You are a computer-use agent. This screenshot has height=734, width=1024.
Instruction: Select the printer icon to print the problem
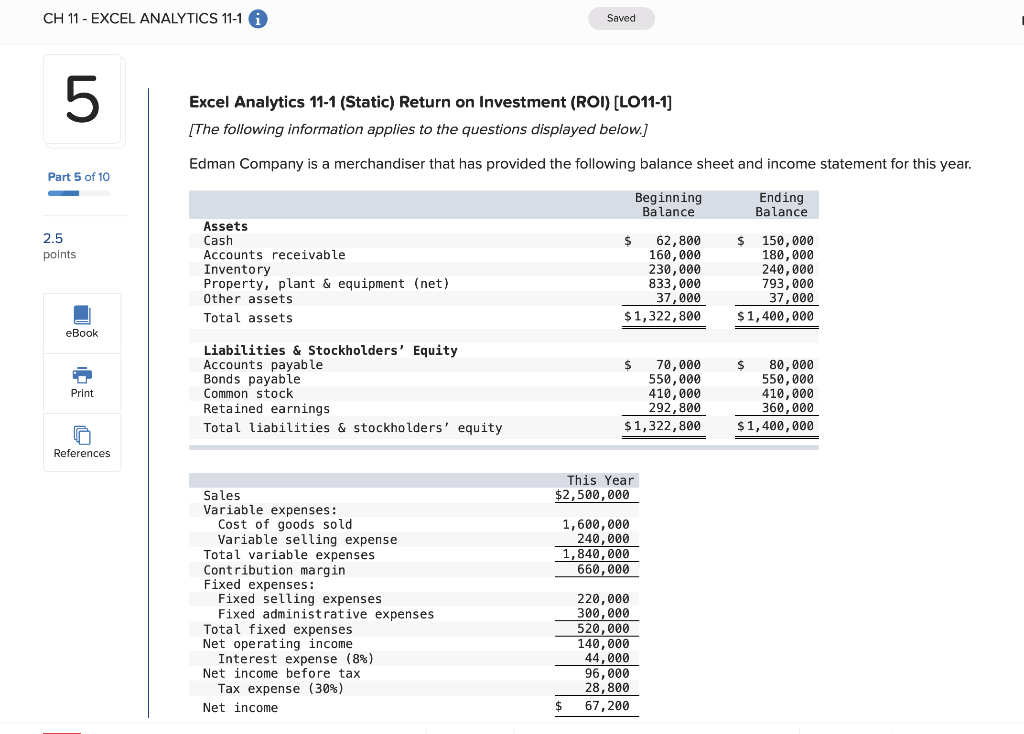click(x=81, y=376)
